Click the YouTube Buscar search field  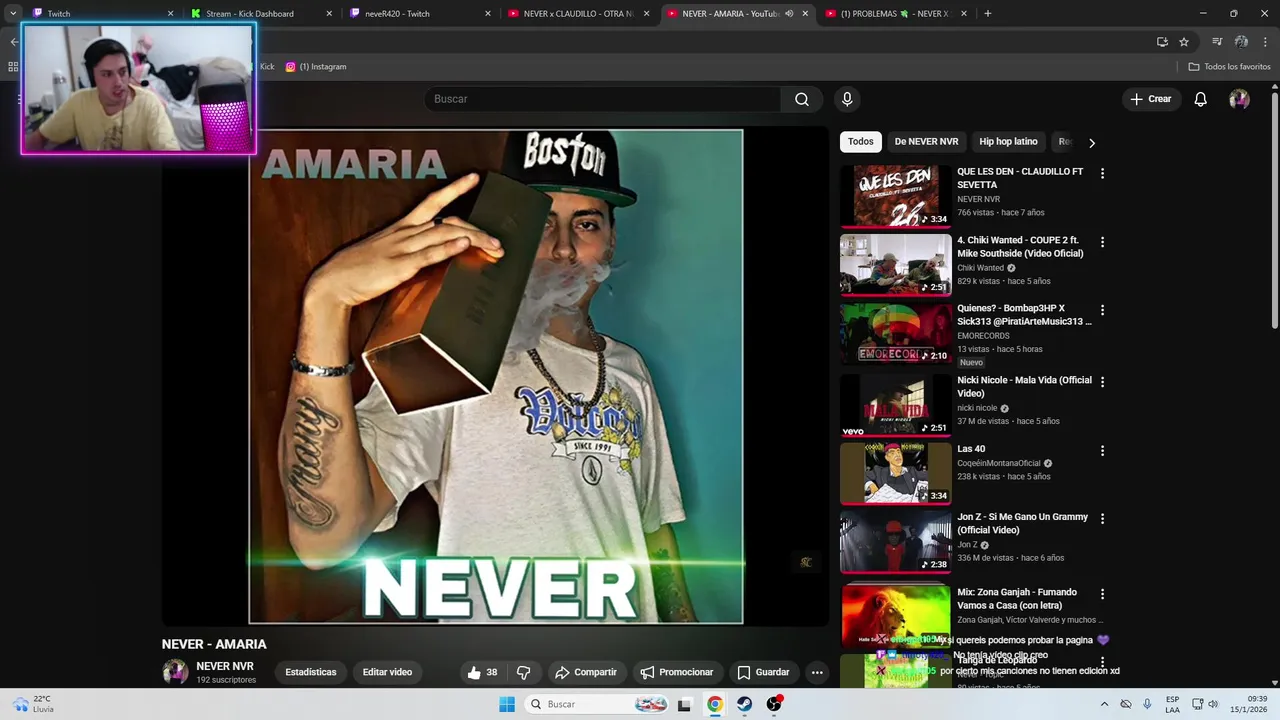click(x=603, y=99)
